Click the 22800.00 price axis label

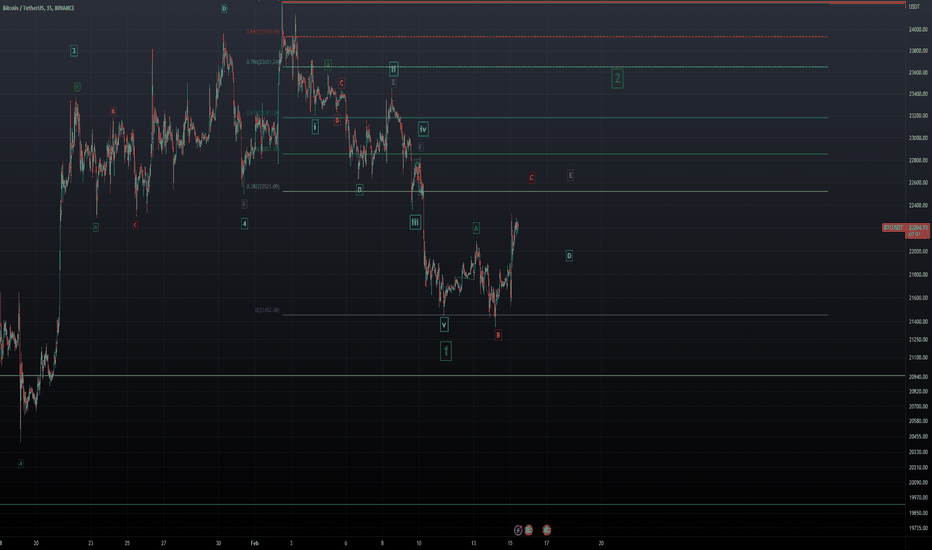pyautogui.click(x=918, y=161)
